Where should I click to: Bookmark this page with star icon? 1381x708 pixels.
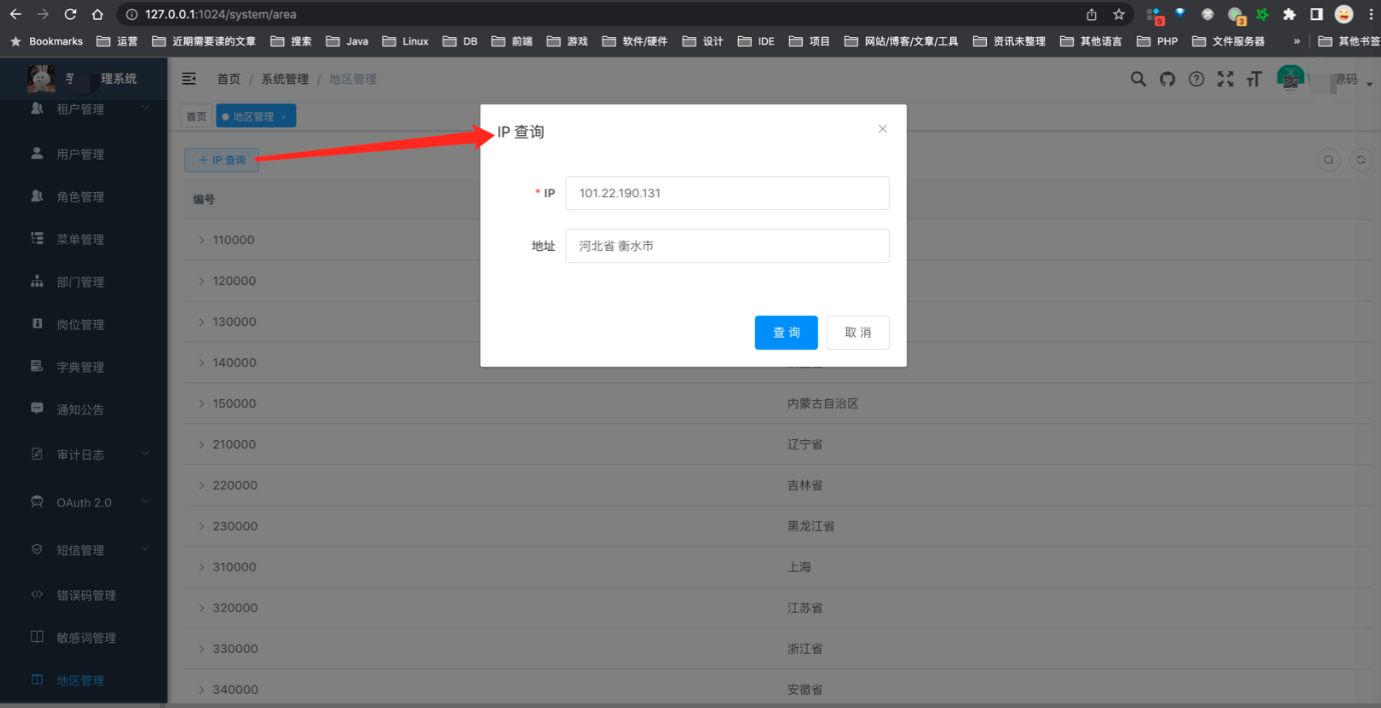(x=1119, y=15)
